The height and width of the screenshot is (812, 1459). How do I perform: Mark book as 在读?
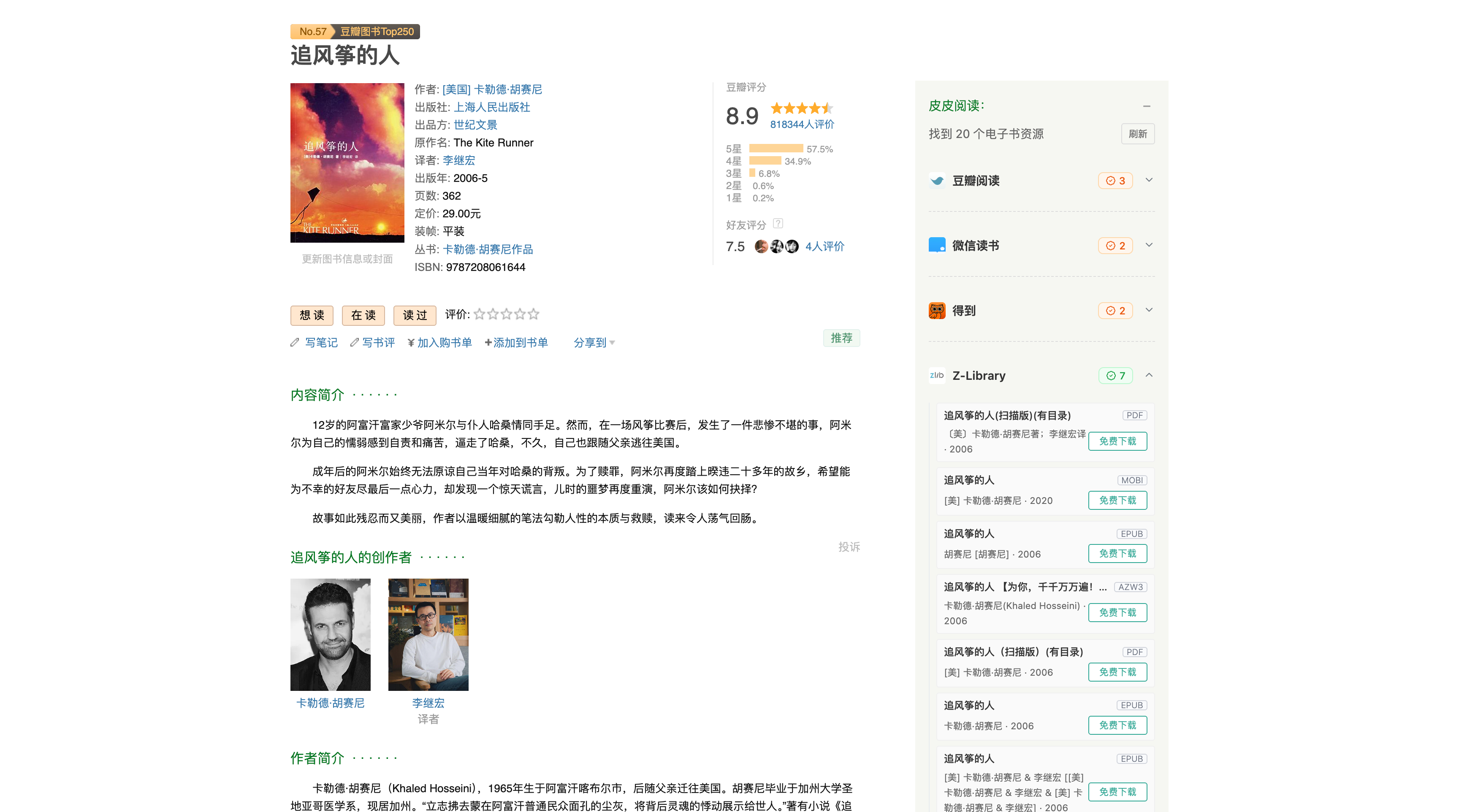(363, 315)
